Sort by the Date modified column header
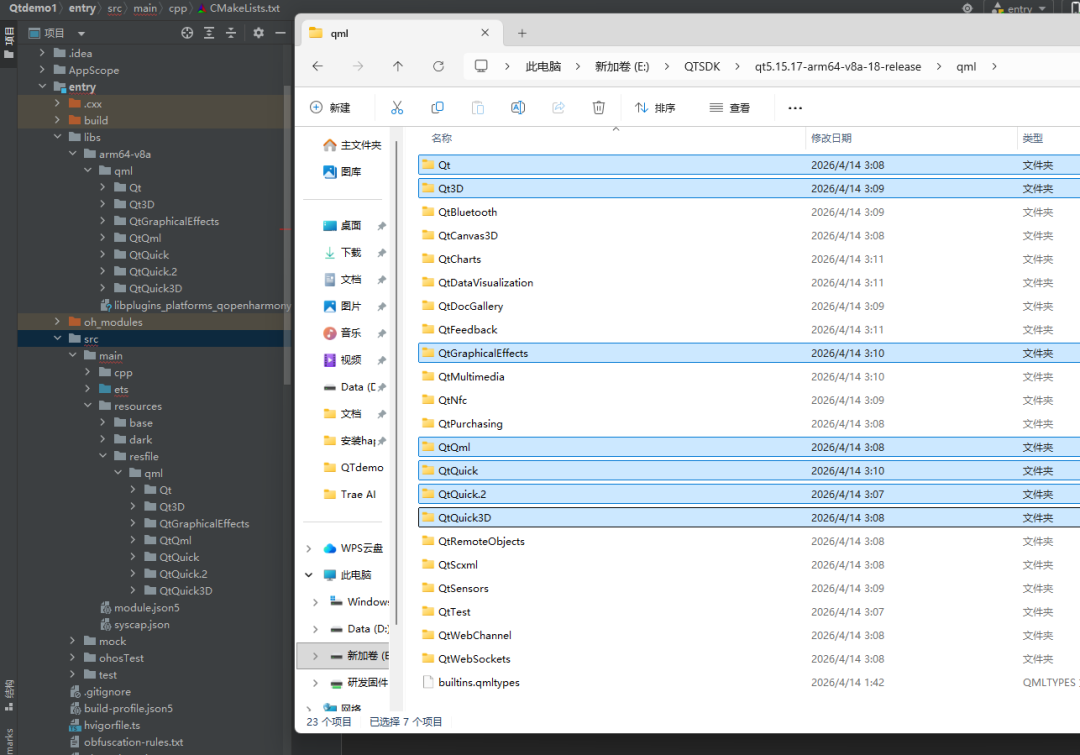 point(831,138)
